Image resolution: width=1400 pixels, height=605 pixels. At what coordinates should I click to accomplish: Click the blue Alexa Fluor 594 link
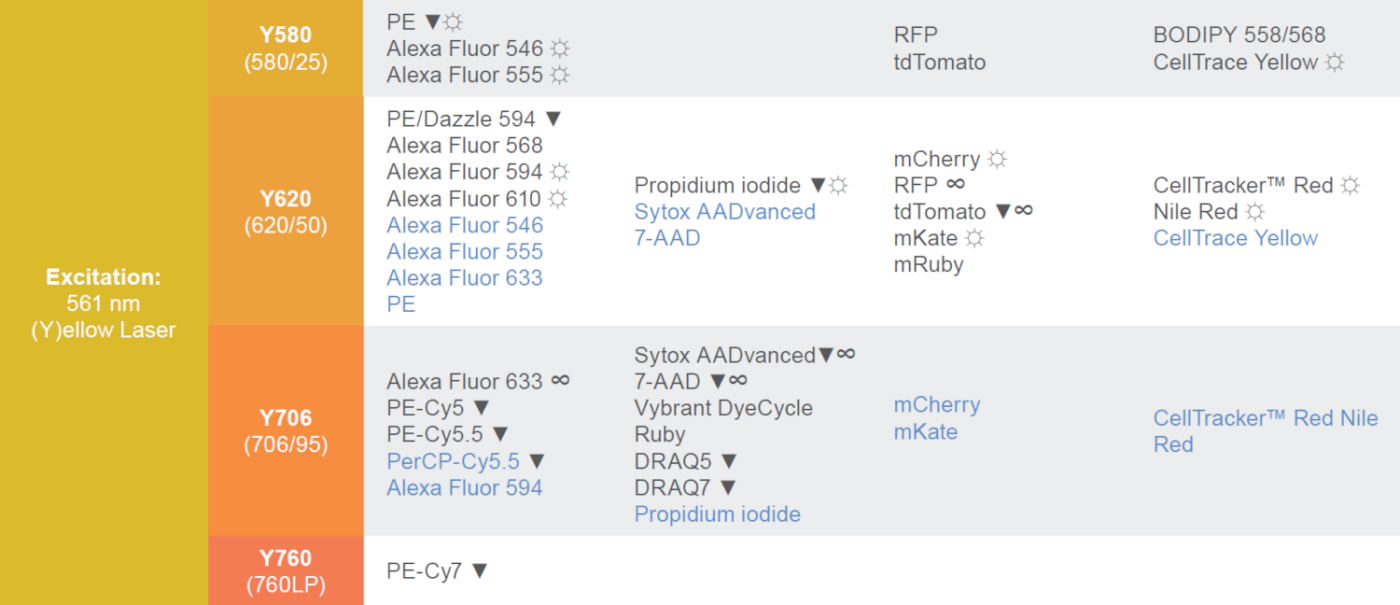(464, 488)
